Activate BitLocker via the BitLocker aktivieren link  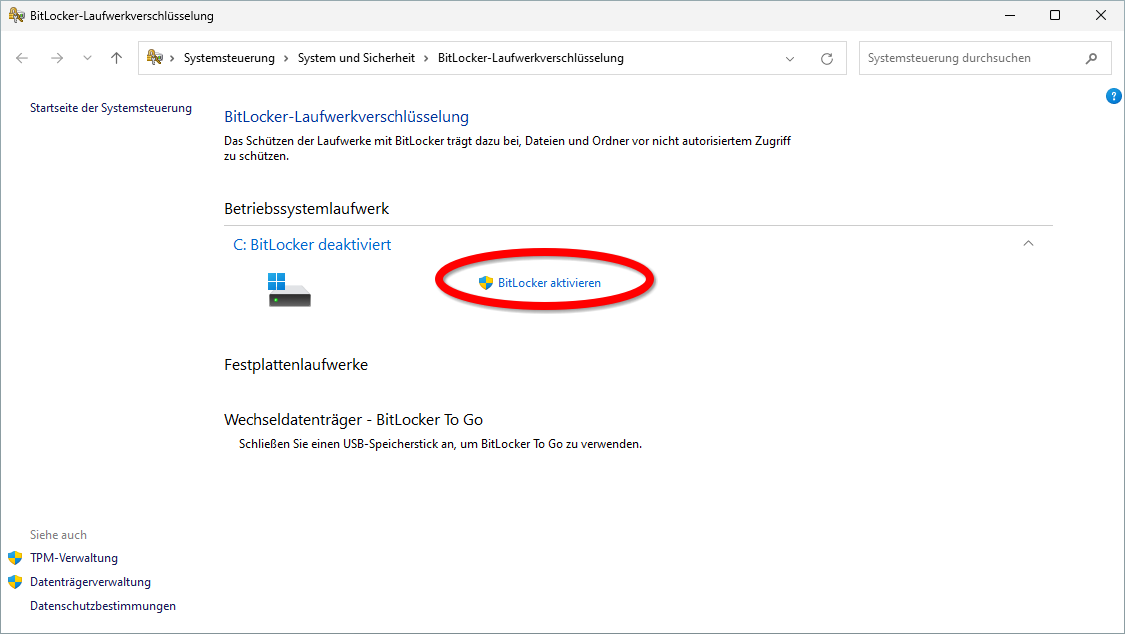pyautogui.click(x=548, y=282)
